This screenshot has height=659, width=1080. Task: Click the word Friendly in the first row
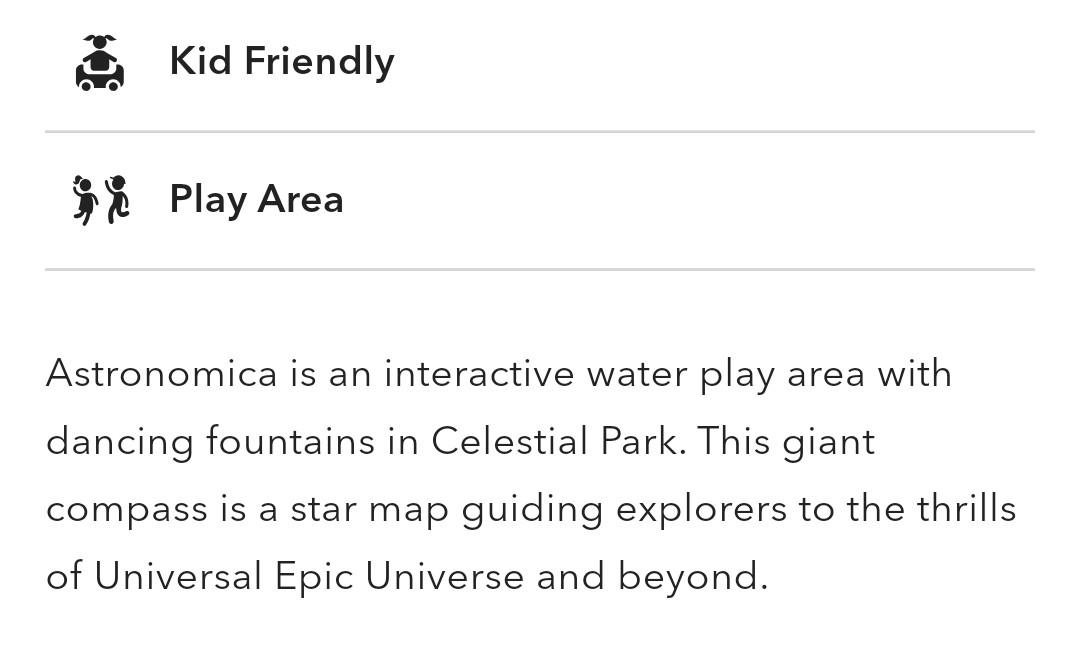click(x=320, y=61)
